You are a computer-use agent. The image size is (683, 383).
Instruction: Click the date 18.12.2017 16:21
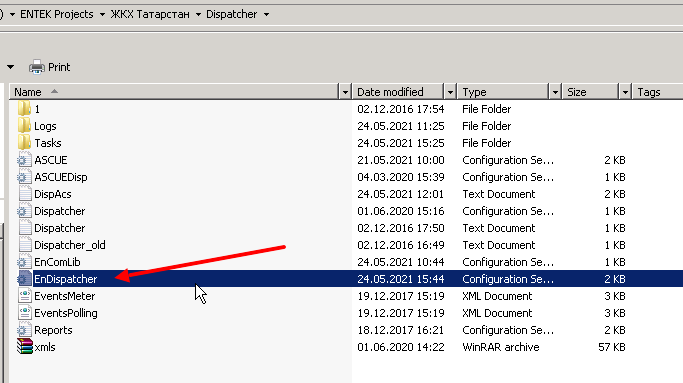click(x=401, y=330)
